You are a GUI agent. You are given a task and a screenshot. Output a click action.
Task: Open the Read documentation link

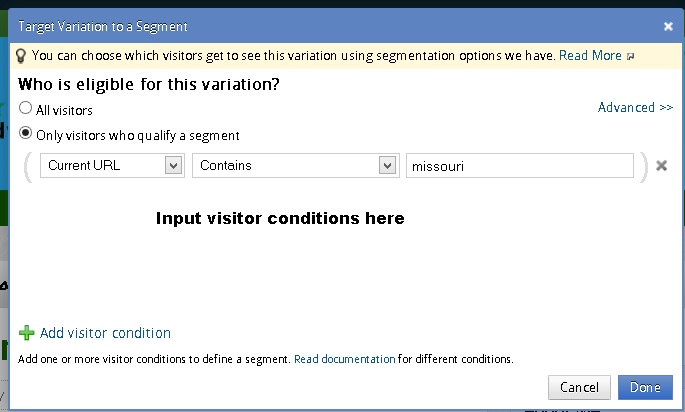[344, 358]
